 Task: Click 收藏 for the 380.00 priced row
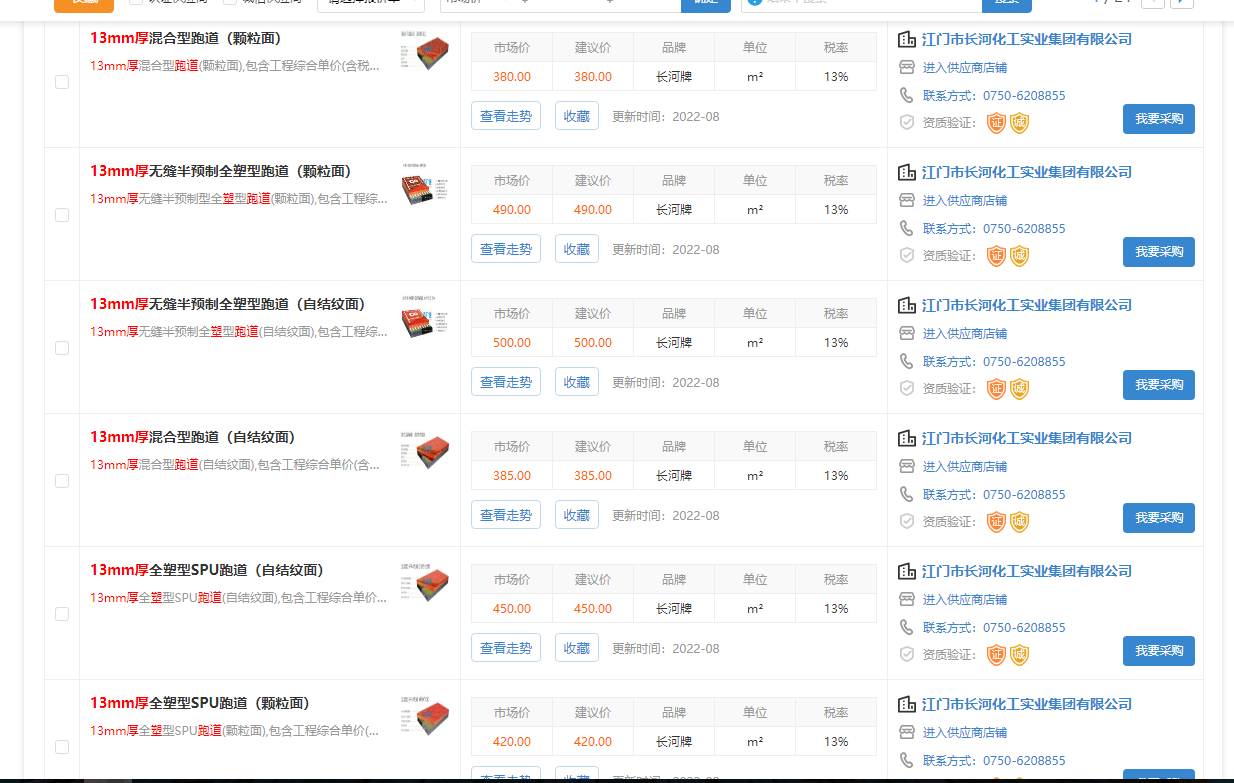(x=577, y=116)
